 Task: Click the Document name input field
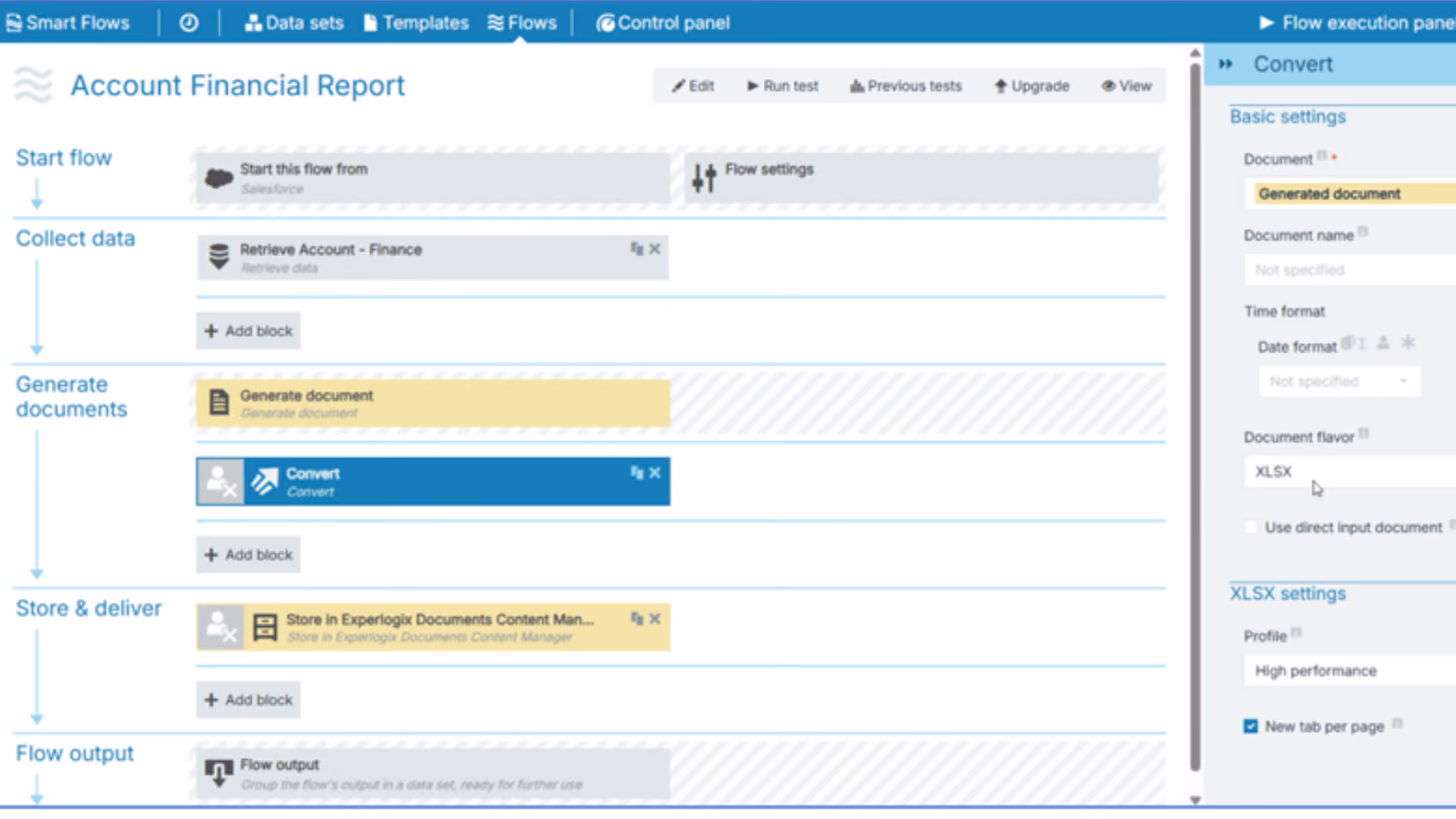pyautogui.click(x=1350, y=270)
